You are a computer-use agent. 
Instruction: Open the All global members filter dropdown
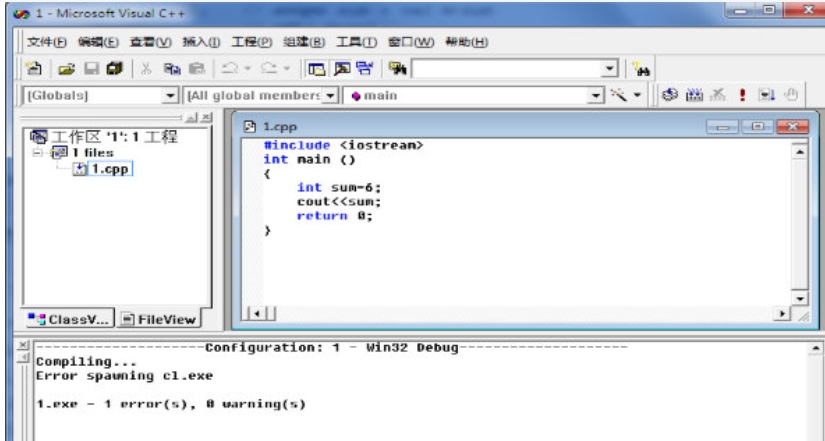point(329,96)
